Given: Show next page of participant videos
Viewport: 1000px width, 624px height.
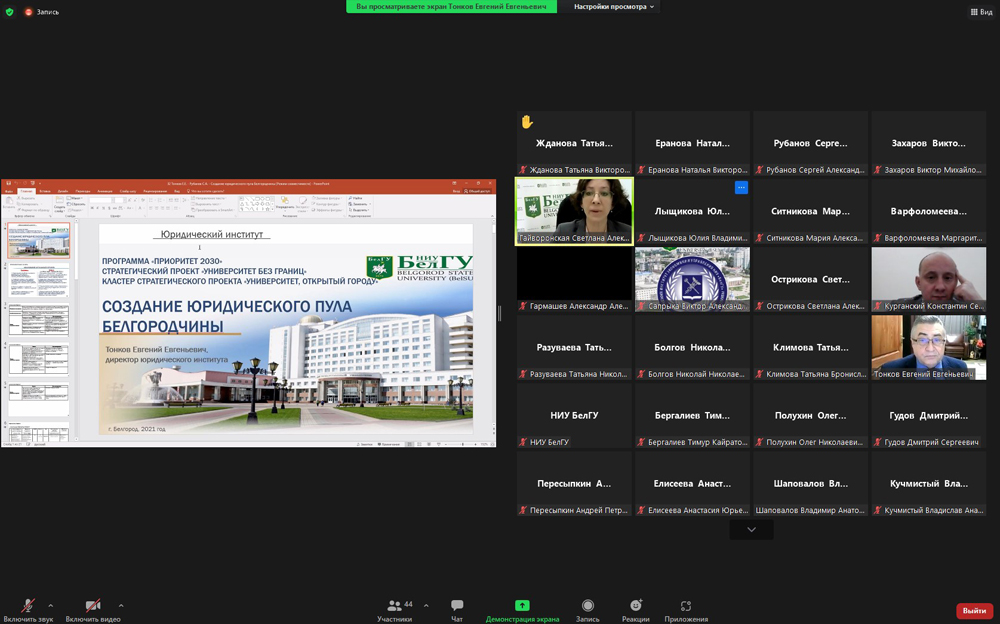Looking at the screenshot, I should pos(751,530).
